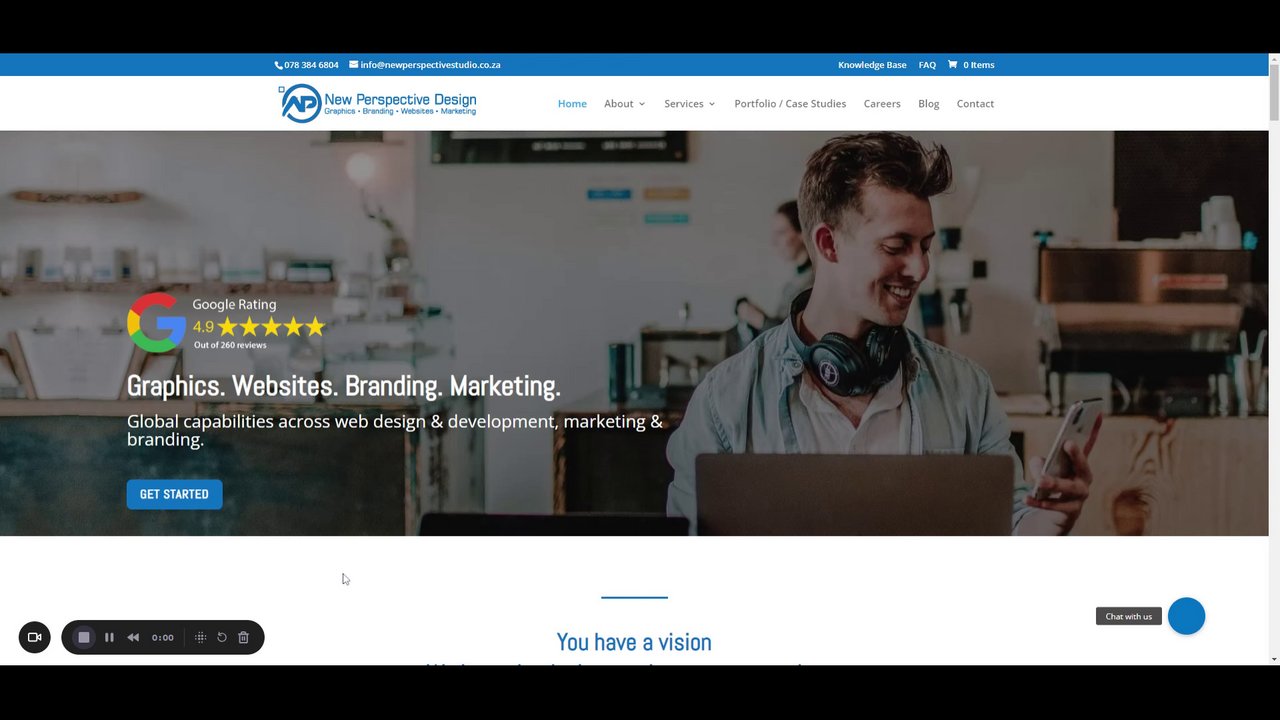Click the camera icon in the recorder bar
The height and width of the screenshot is (720, 1280).
click(x=34, y=637)
